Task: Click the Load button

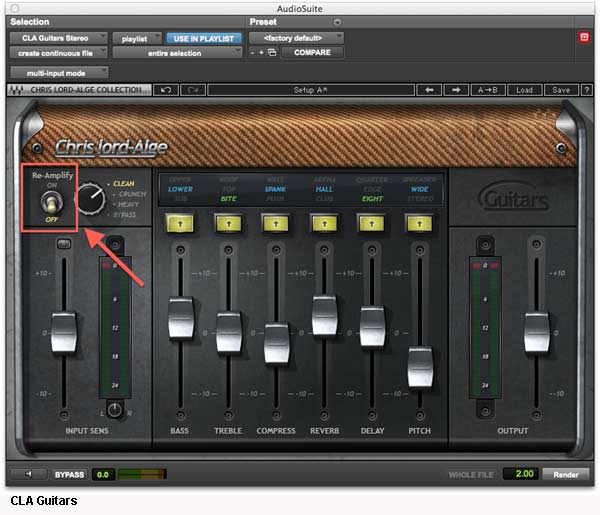Action: 524,90
